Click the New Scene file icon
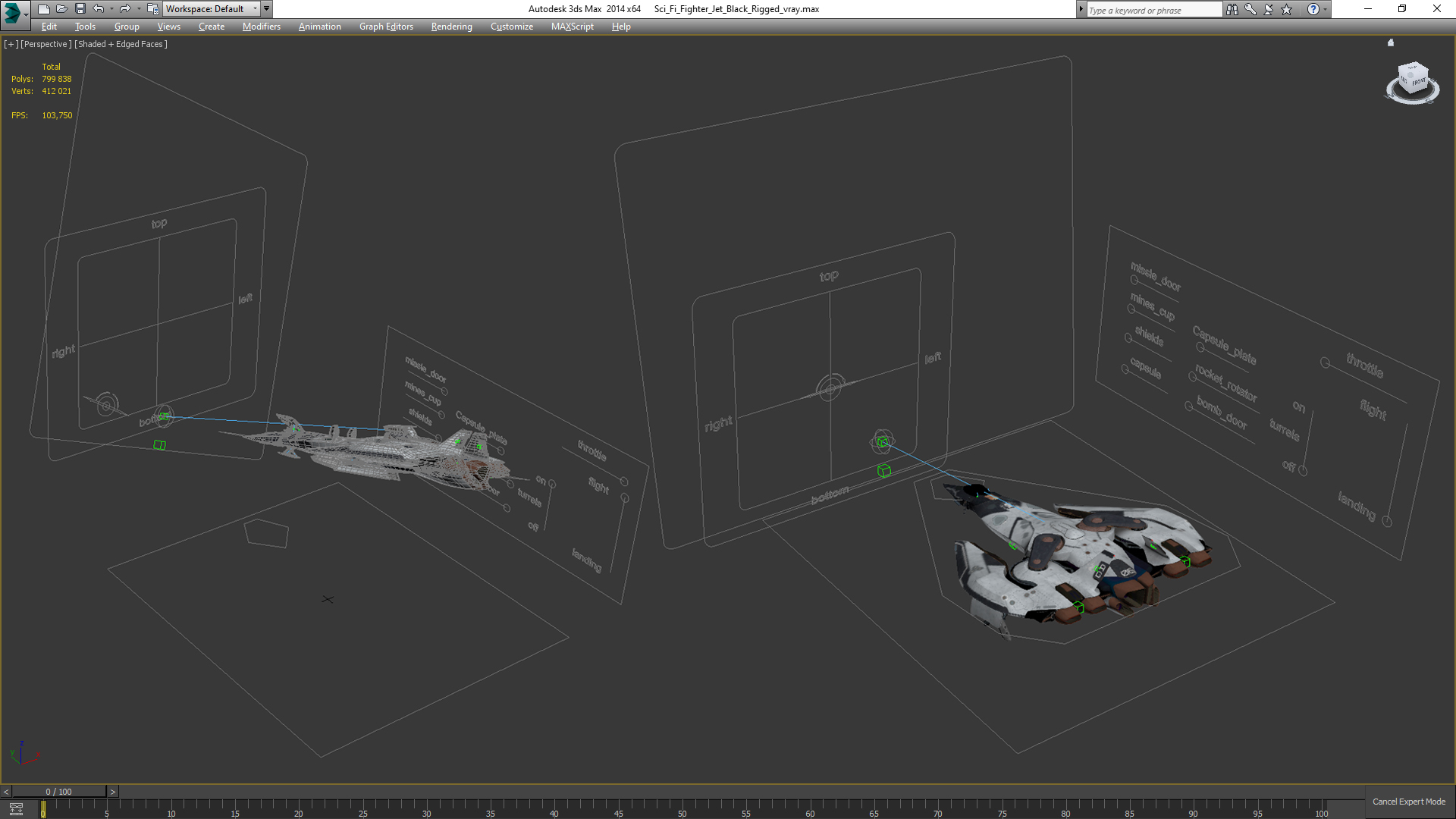Image resolution: width=1456 pixels, height=819 pixels. (x=43, y=9)
